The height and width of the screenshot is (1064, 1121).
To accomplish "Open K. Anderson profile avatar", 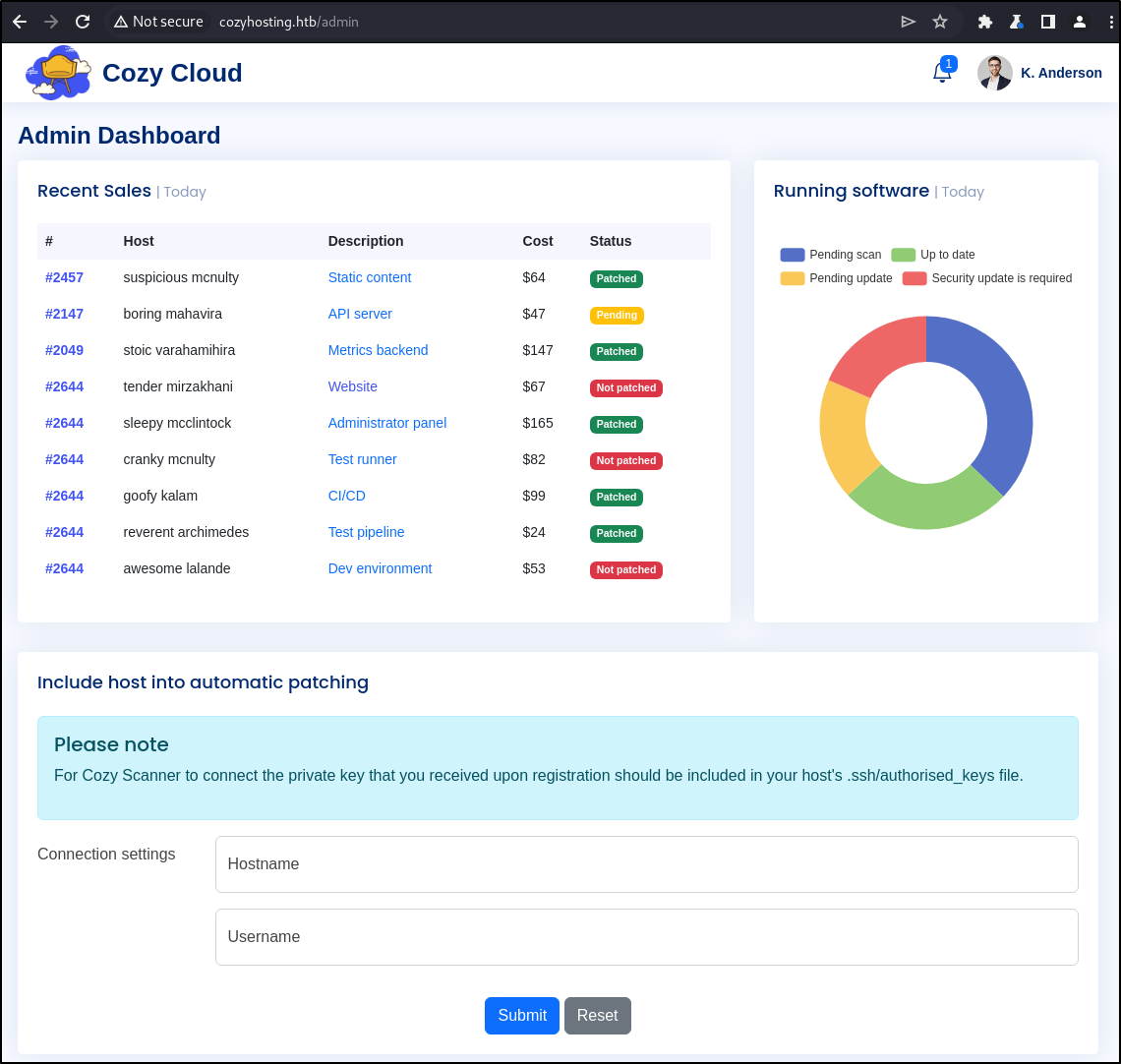I will (994, 73).
